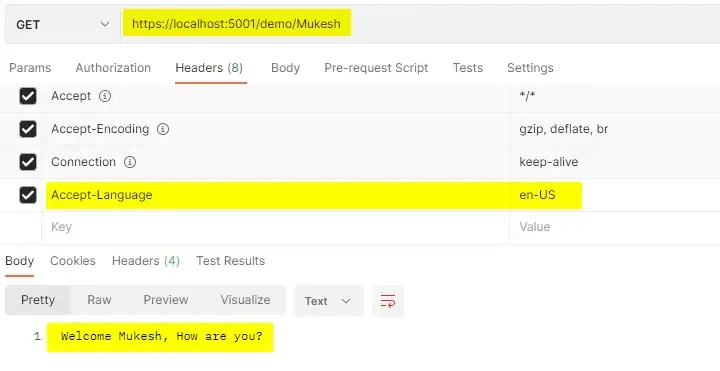Open the Authorization tab
This screenshot has height=371, width=720.
(113, 68)
